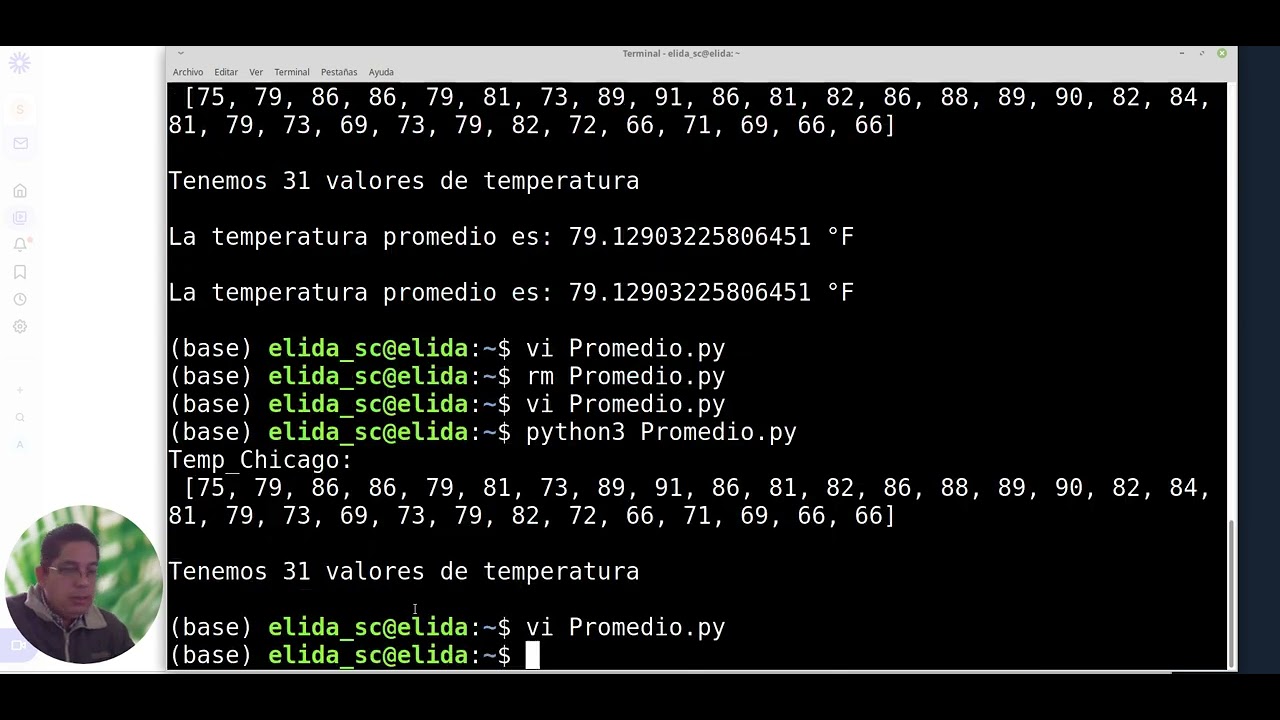1280x720 pixels.
Task: Click the 'Temp_Chicago:' output line
Action: pyautogui.click(x=260, y=460)
